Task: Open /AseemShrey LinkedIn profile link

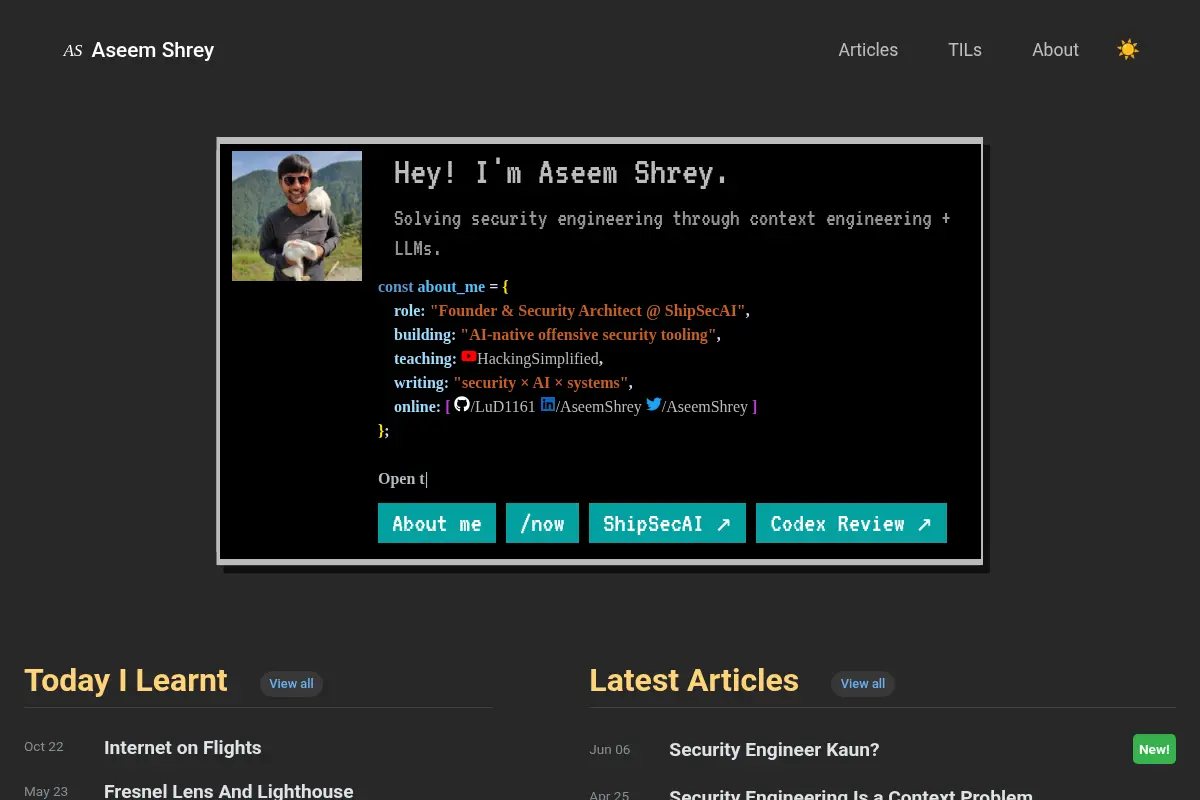Action: click(599, 406)
